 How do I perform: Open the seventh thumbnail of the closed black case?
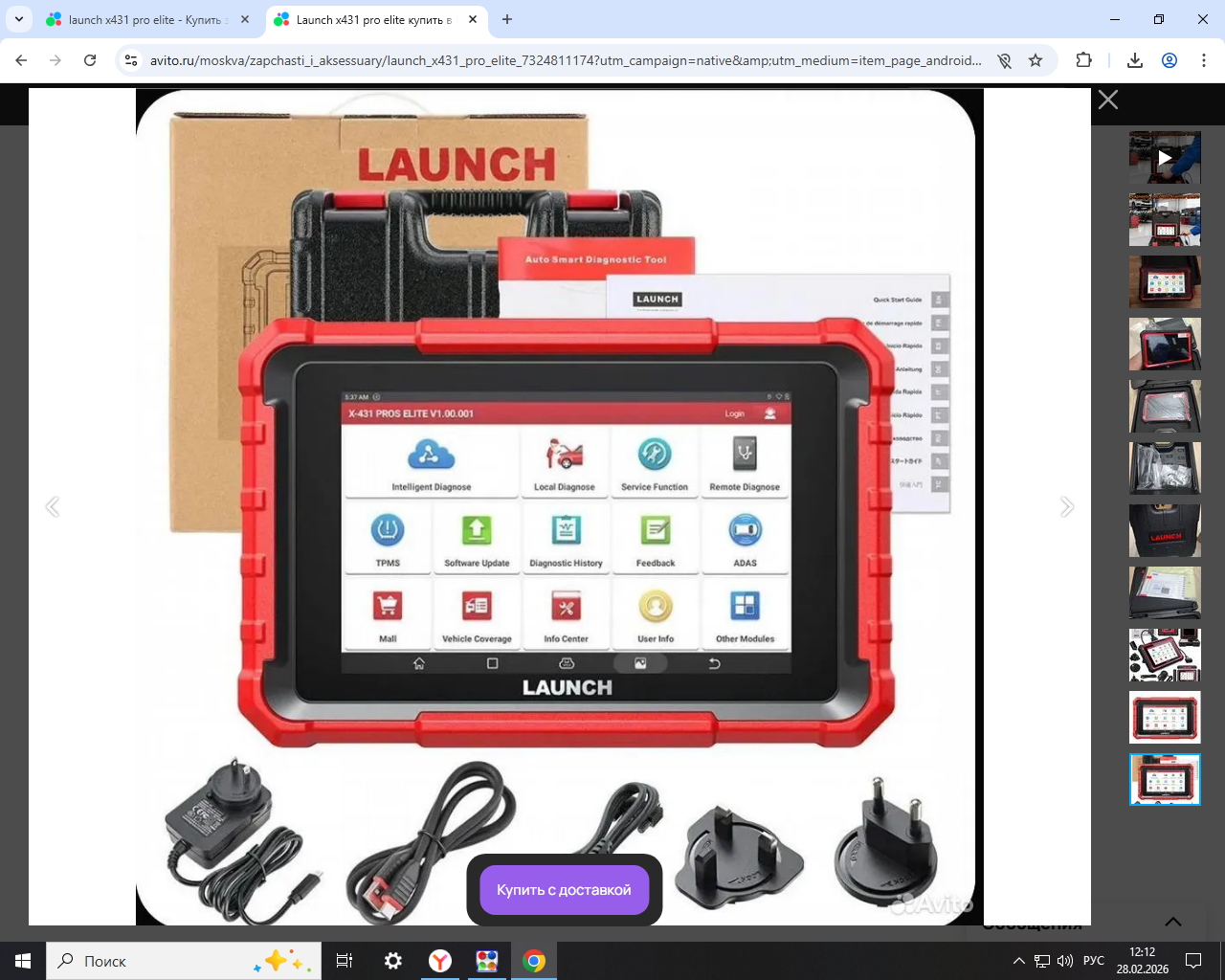(x=1165, y=531)
